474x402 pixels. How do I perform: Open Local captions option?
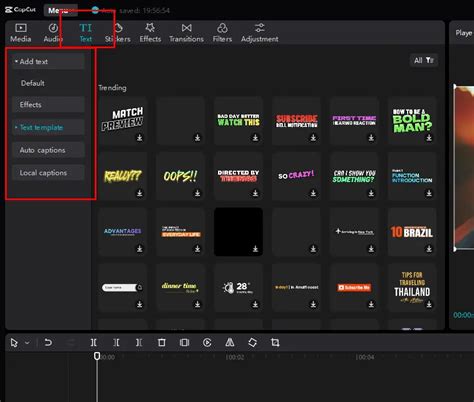pyautogui.click(x=48, y=173)
